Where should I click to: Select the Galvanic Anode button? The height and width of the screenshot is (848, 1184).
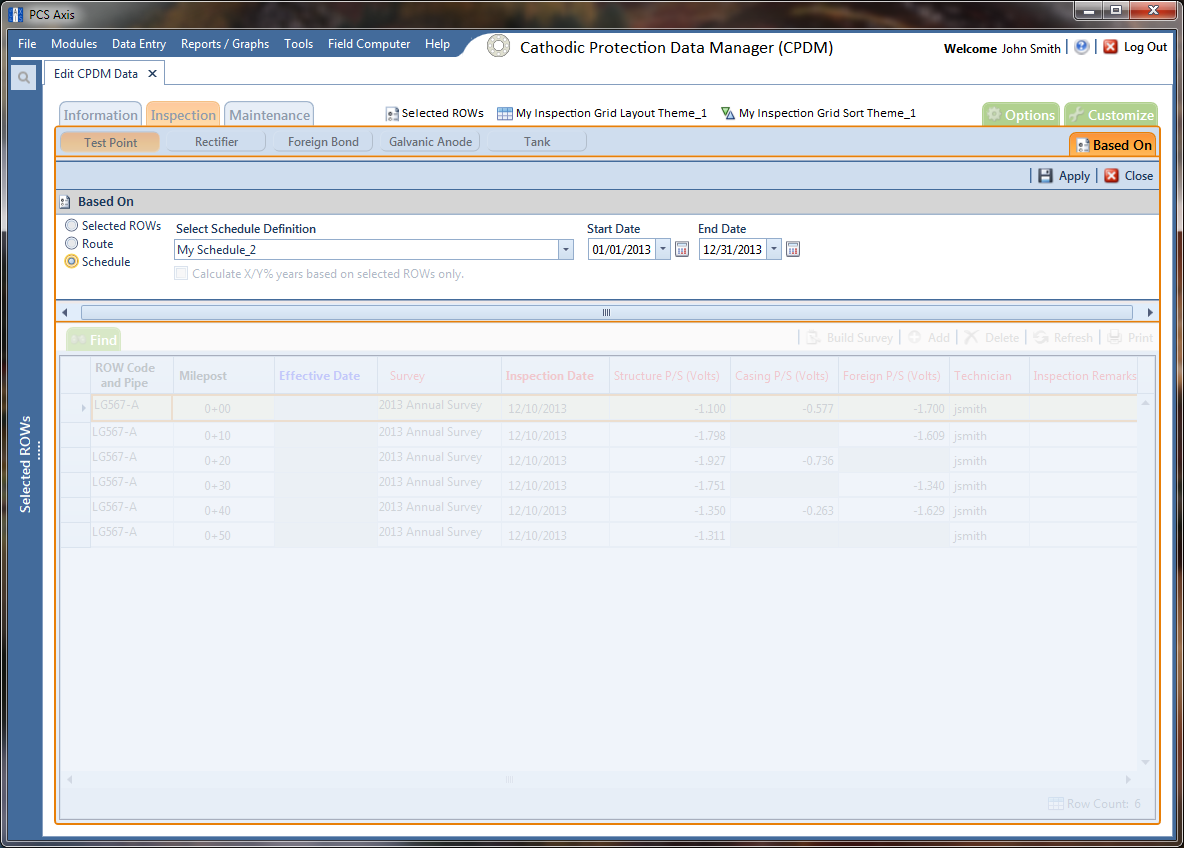(430, 141)
